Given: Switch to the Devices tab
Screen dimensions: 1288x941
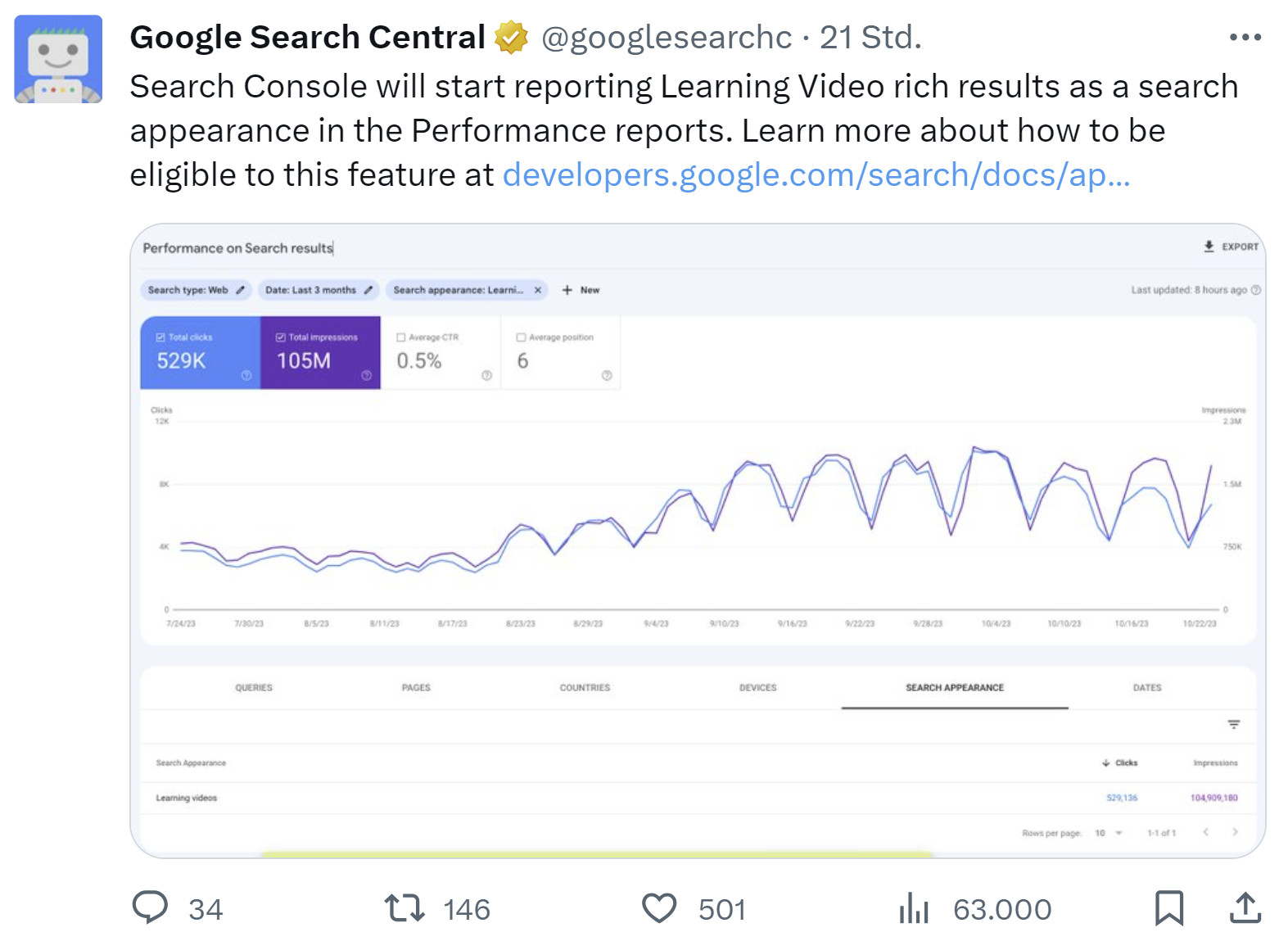Looking at the screenshot, I should pos(758,688).
